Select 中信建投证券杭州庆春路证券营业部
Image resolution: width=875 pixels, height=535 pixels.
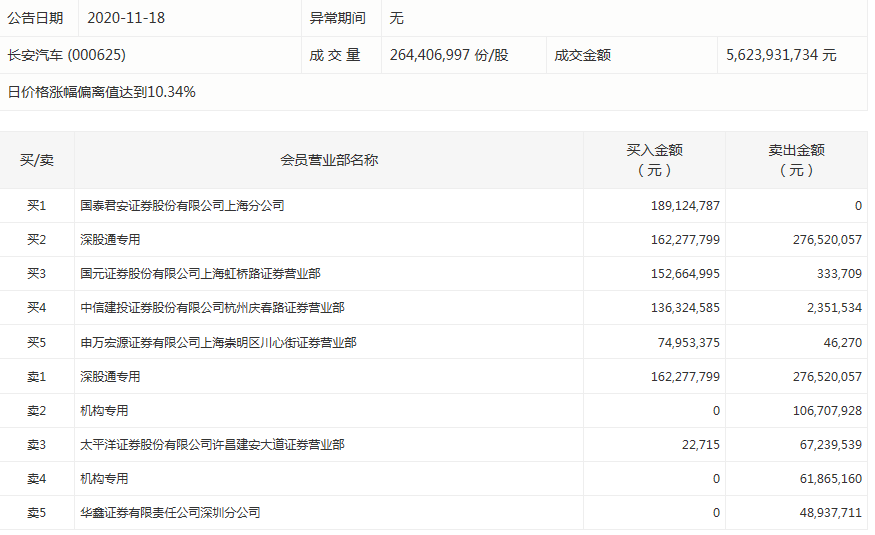coord(212,308)
